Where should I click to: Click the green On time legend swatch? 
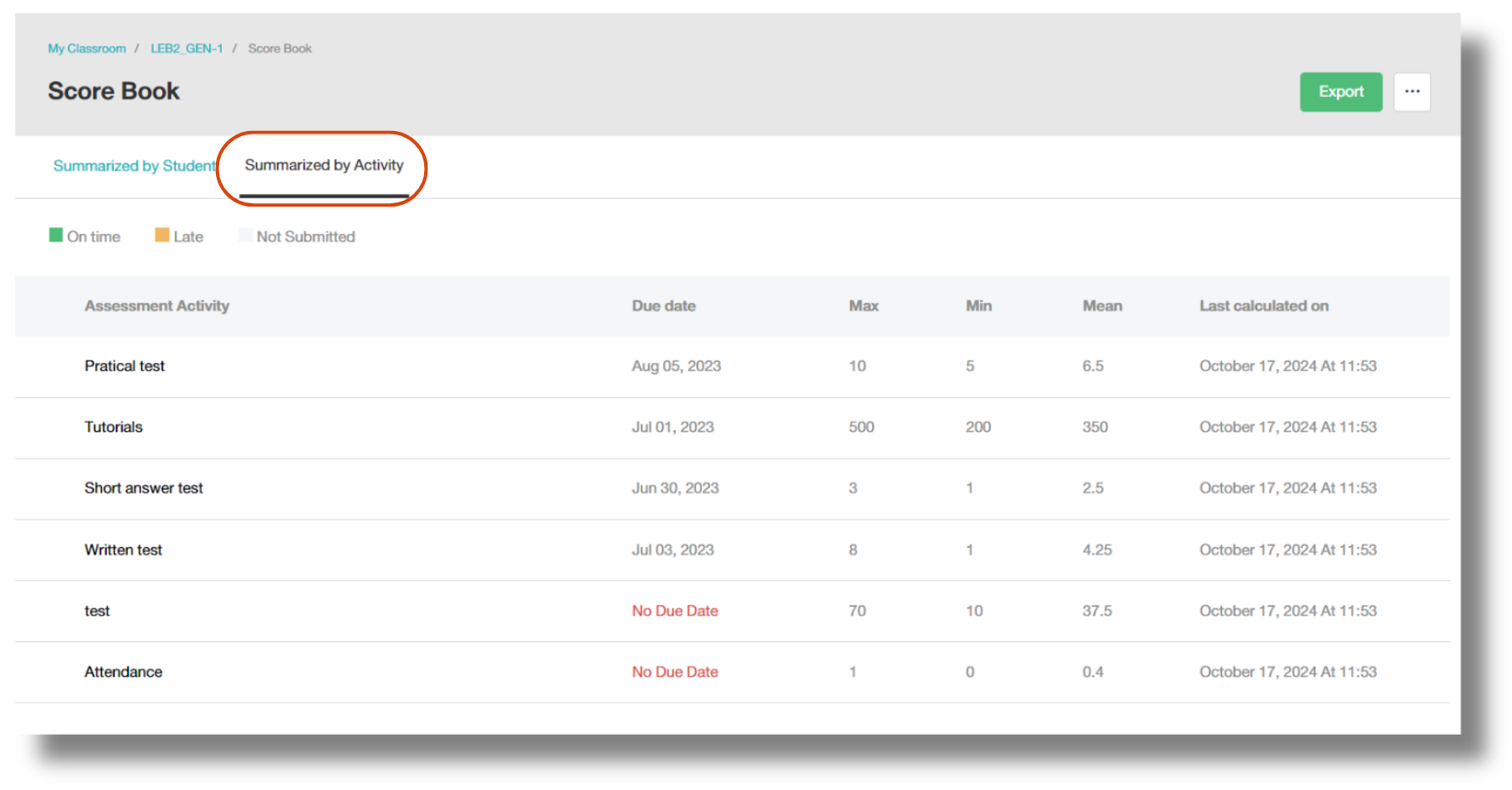(55, 233)
